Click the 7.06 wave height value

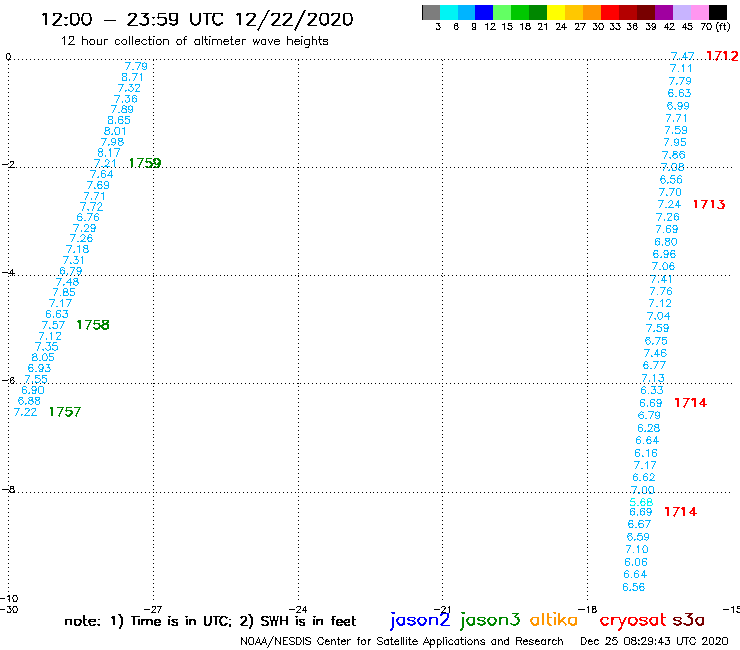[663, 267]
